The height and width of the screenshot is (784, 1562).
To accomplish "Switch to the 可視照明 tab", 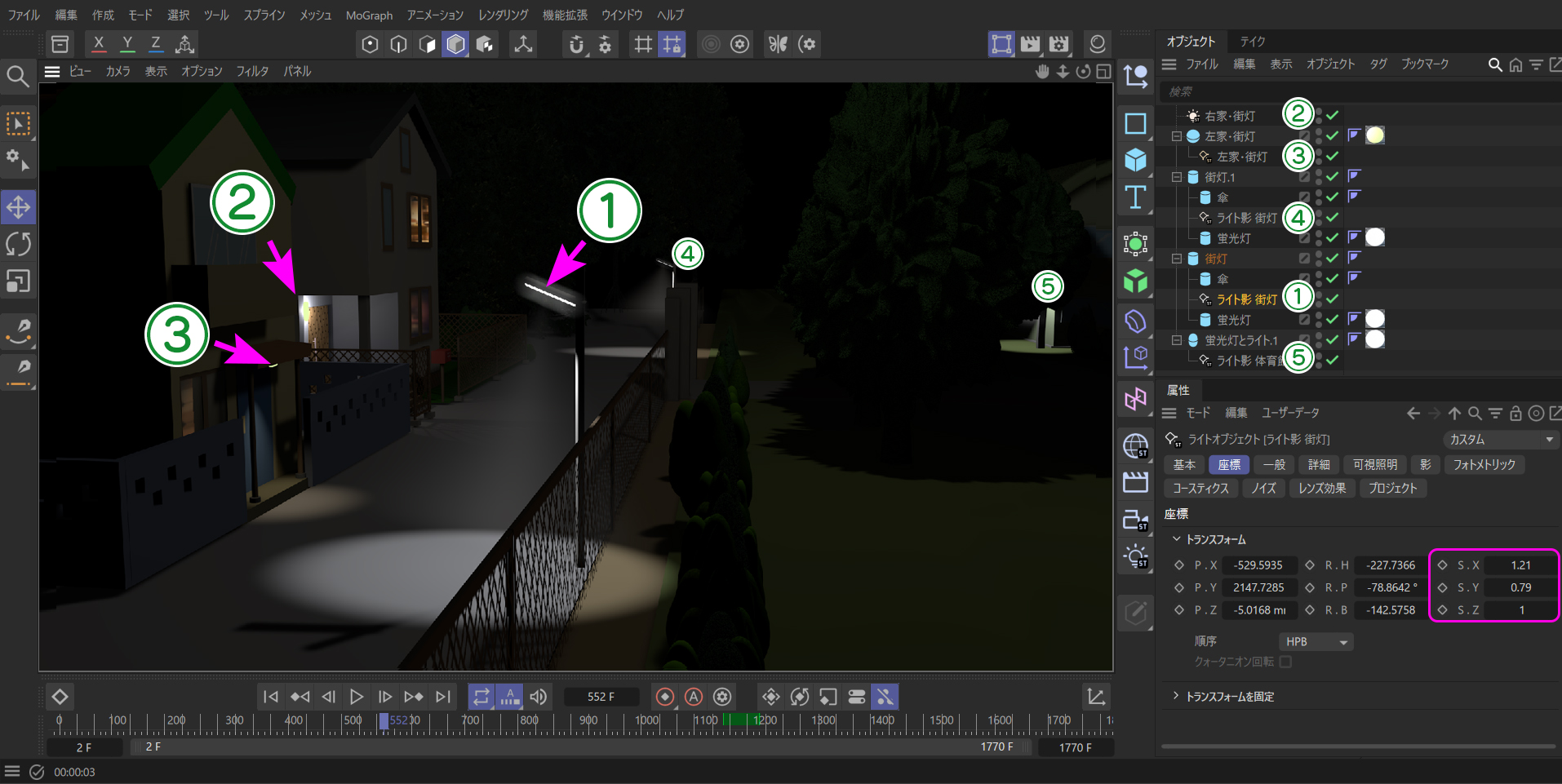I will click(1375, 464).
